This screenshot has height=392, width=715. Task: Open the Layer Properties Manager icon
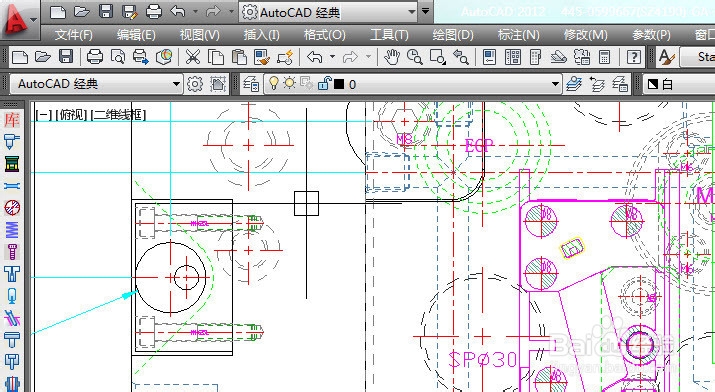click(251, 84)
